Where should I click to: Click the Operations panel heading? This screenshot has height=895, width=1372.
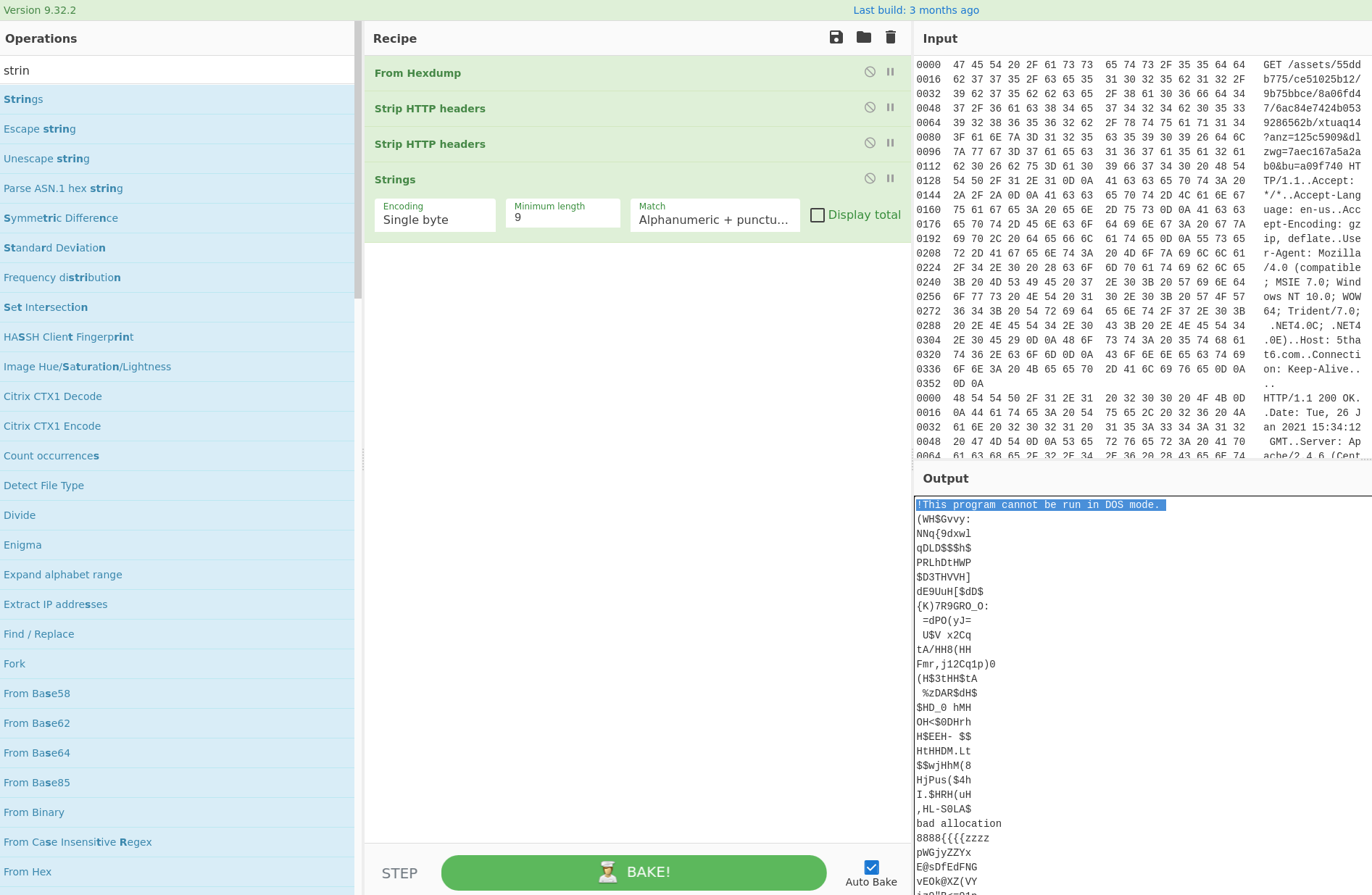(x=41, y=38)
